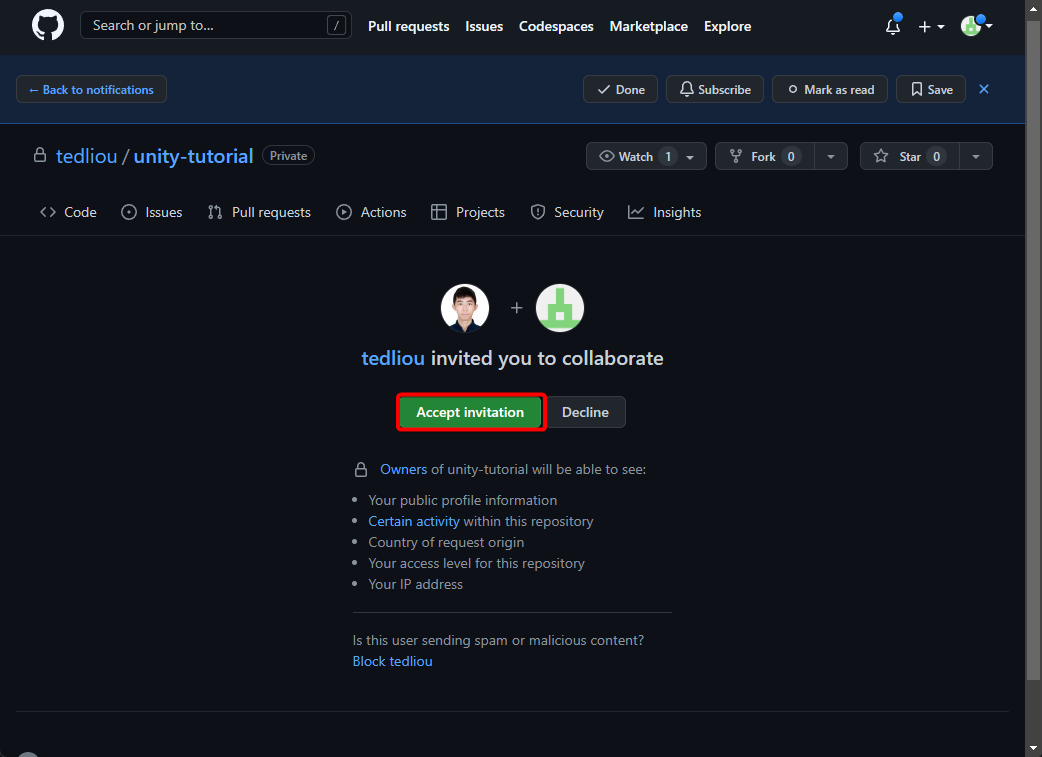This screenshot has height=757, width=1042.
Task: Dismiss the notification bar with X
Action: pyautogui.click(x=984, y=89)
